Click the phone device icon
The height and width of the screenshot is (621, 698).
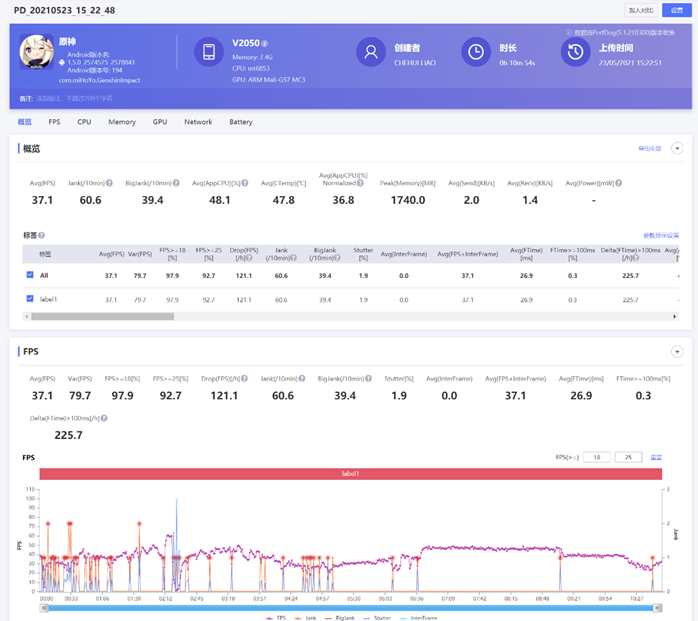click(209, 52)
